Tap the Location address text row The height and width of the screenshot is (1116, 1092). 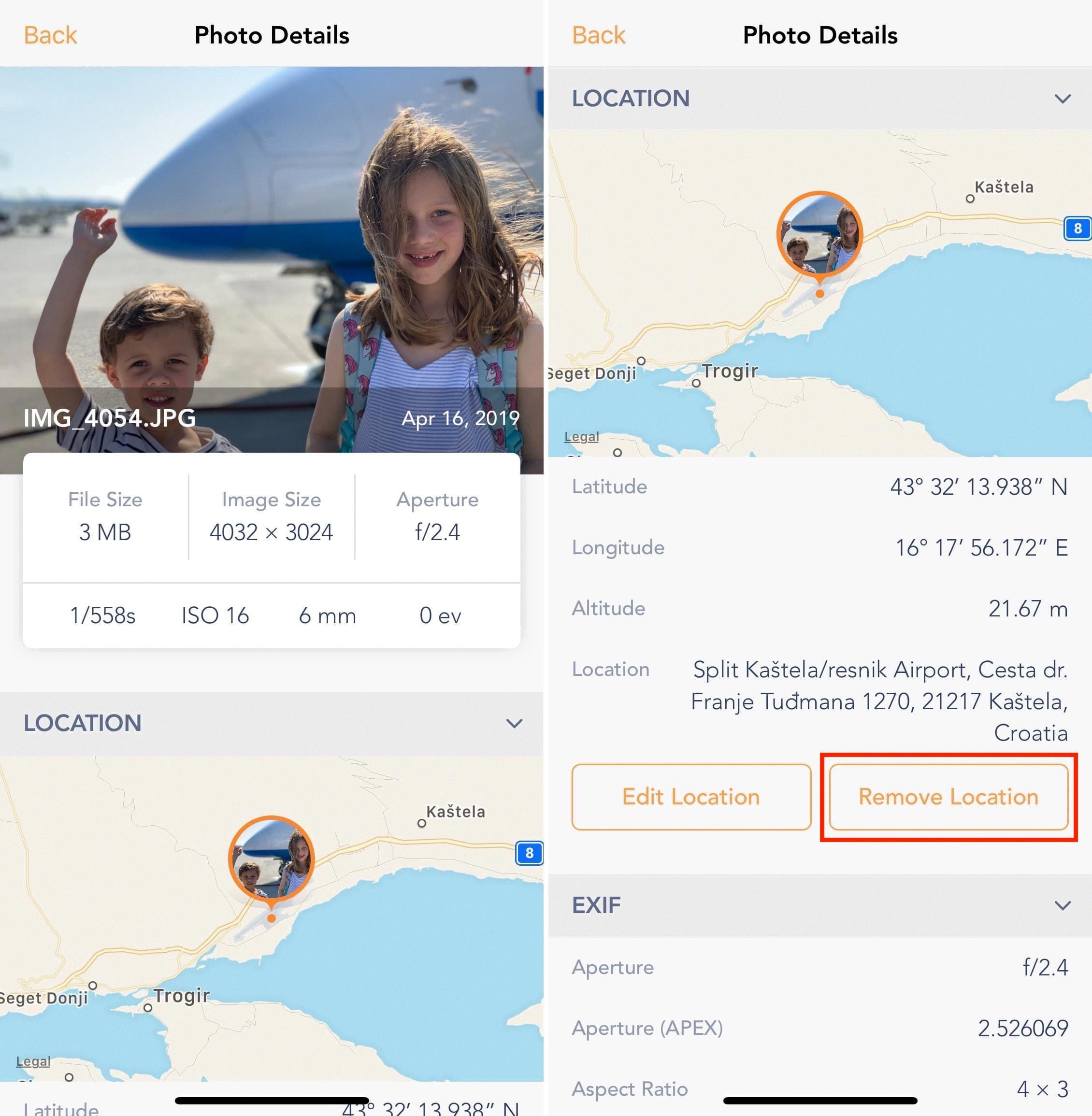tap(819, 701)
